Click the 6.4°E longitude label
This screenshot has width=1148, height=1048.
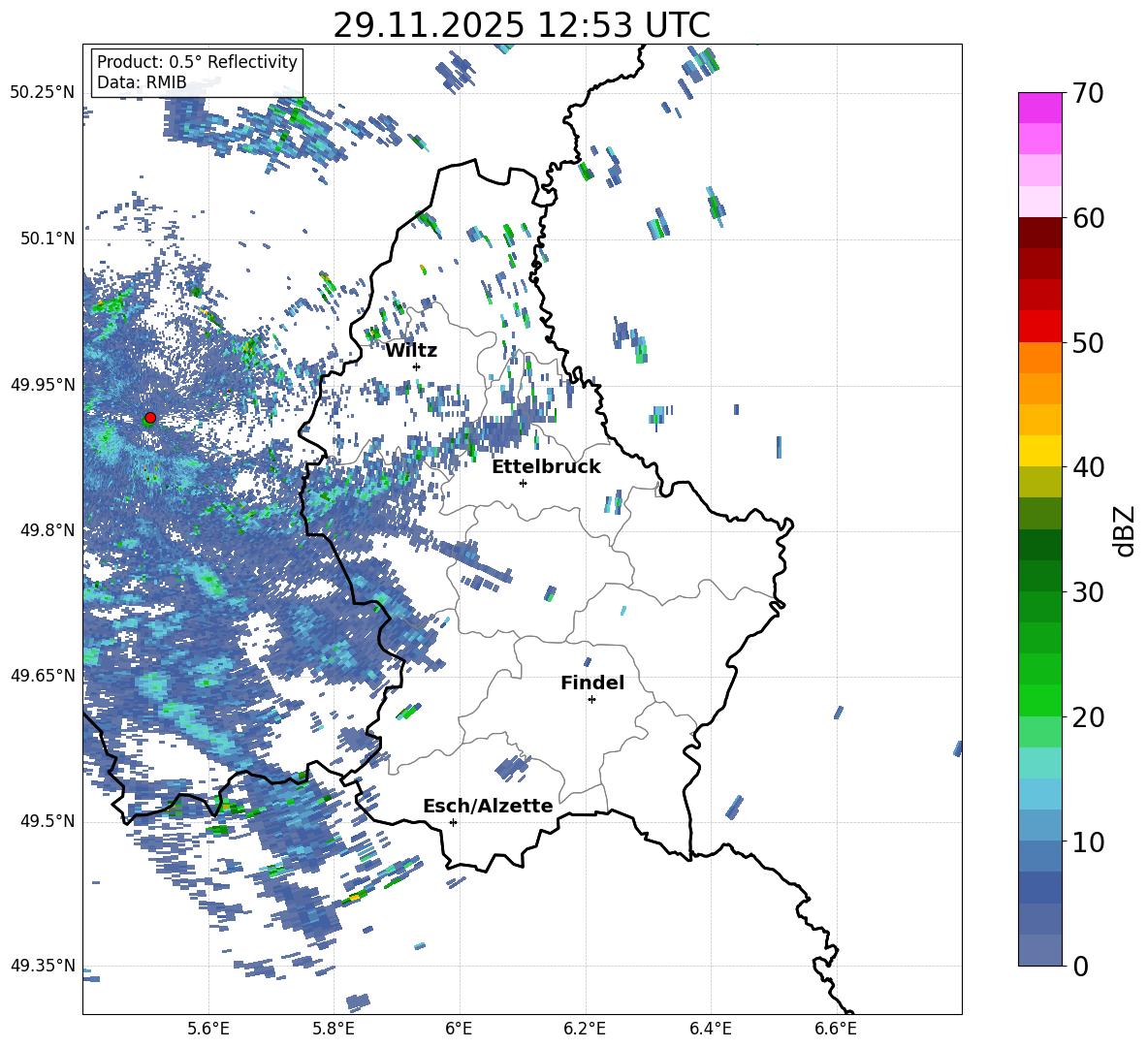(711, 1029)
